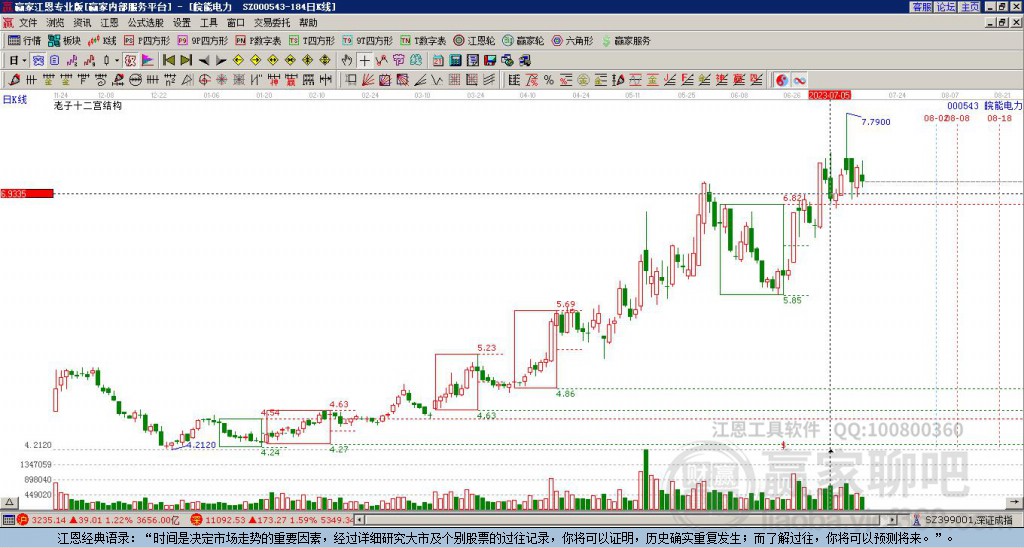Open the 资讯 menu
The width and height of the screenshot is (1024, 548).
click(x=82, y=23)
